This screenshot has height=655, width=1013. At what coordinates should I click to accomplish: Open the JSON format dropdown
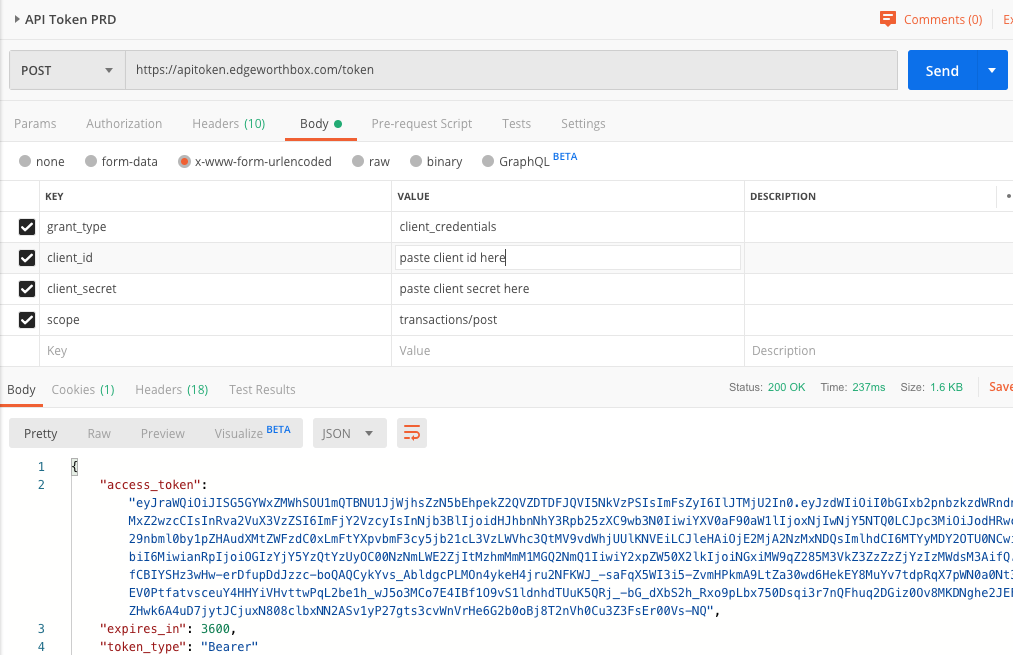pyautogui.click(x=349, y=433)
